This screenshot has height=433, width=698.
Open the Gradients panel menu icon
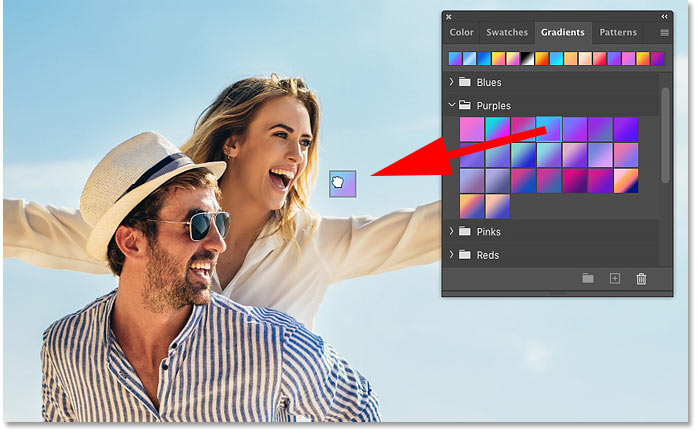point(665,32)
